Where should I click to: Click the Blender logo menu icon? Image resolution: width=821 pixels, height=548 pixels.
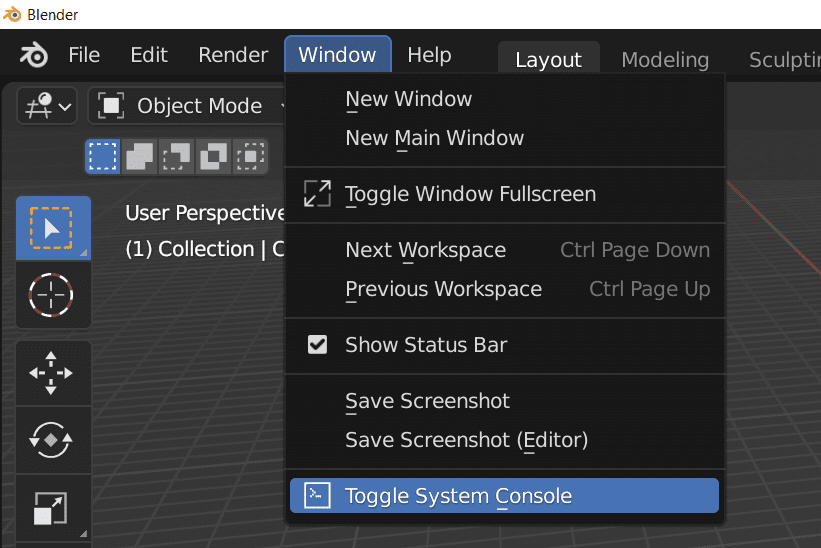pos(34,55)
